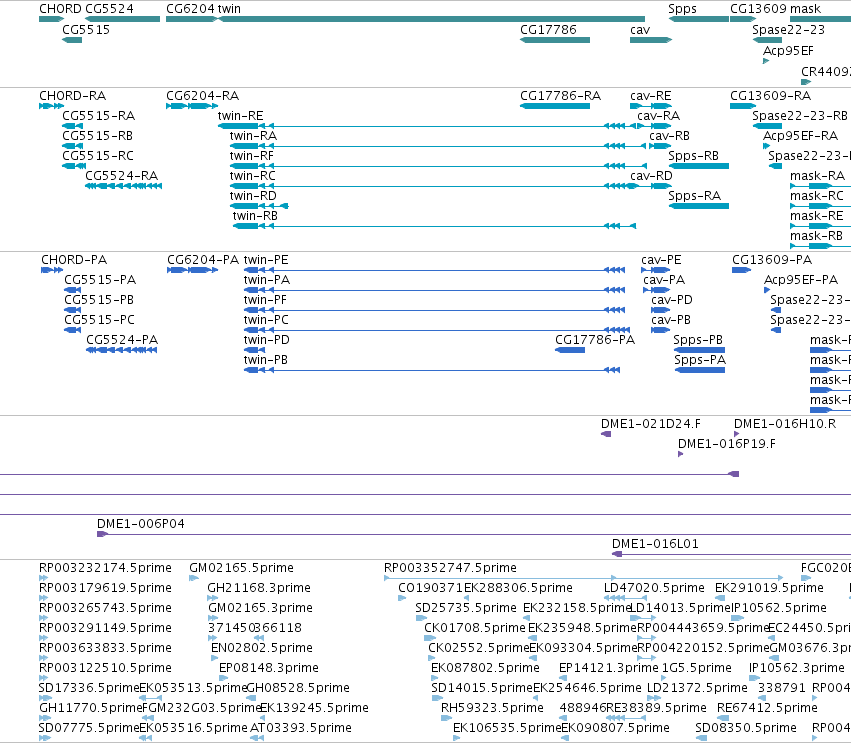Open the EK291019.5prime EST label
The height and width of the screenshot is (743, 851).
(x=769, y=588)
